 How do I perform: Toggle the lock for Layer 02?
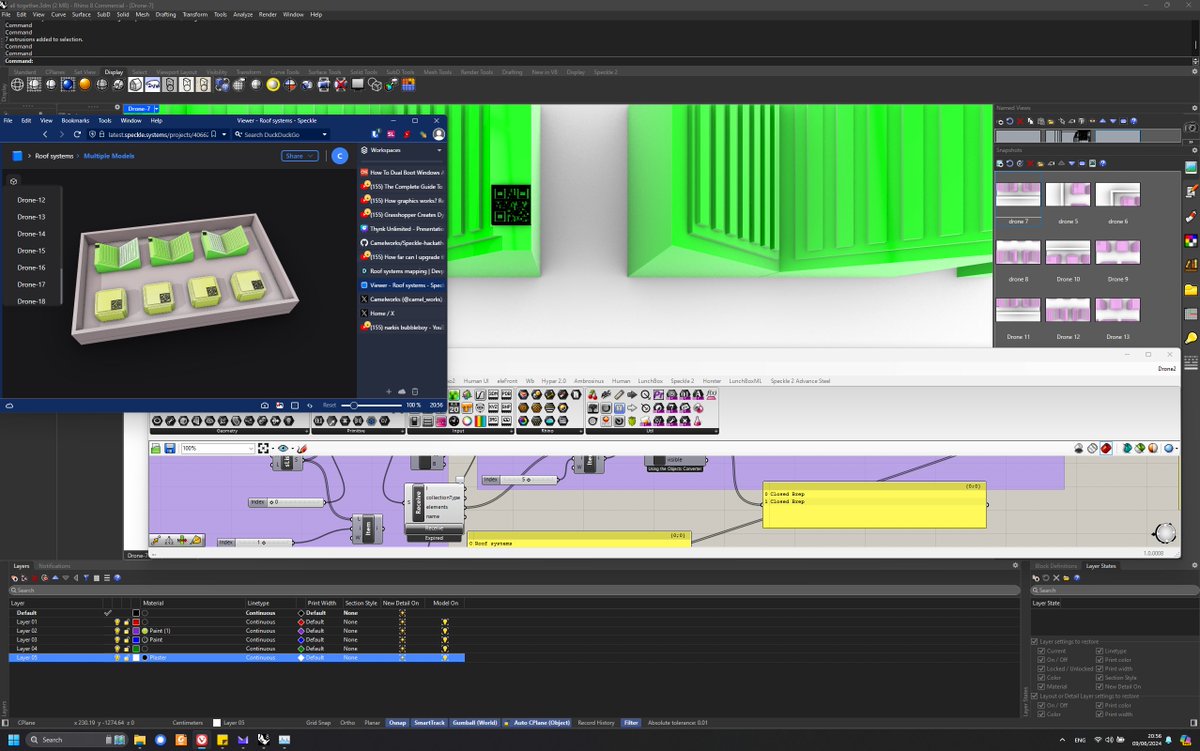coord(126,631)
